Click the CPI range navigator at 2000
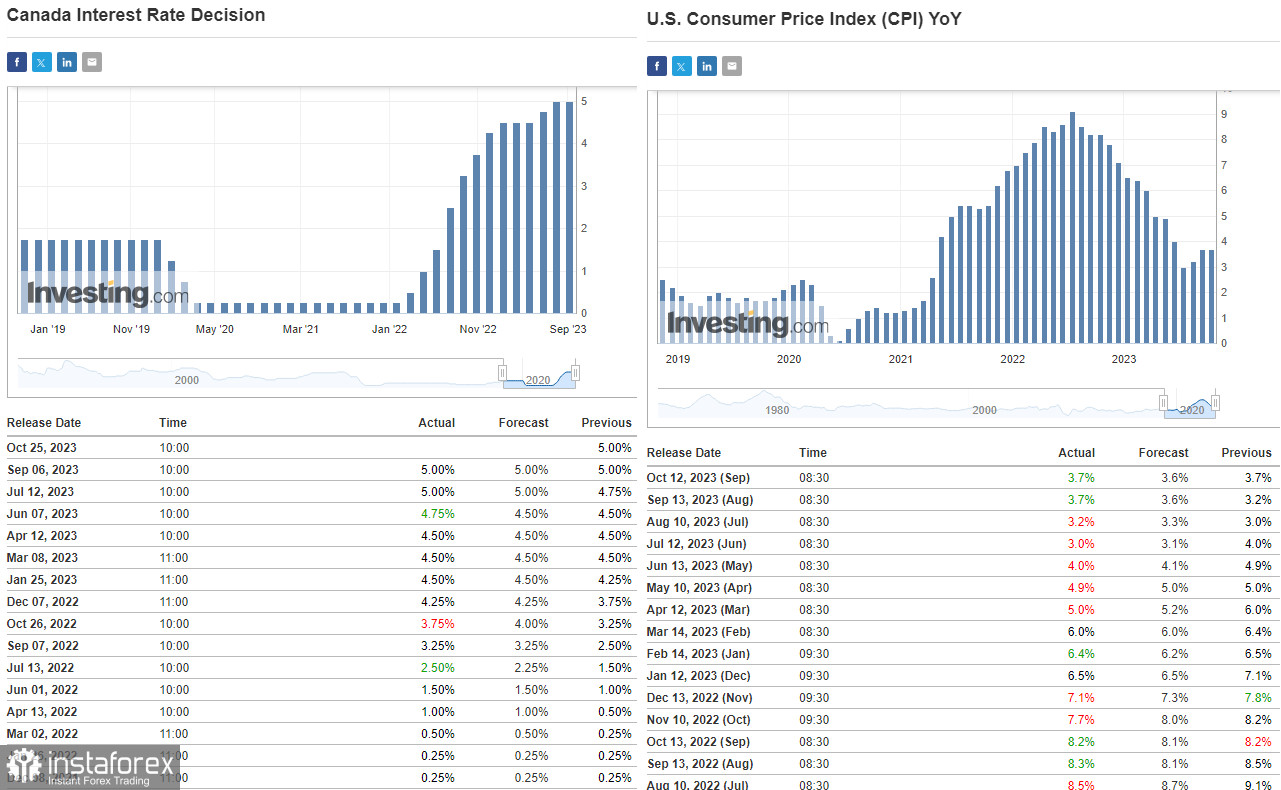Image resolution: width=1281 pixels, height=790 pixels. (984, 410)
